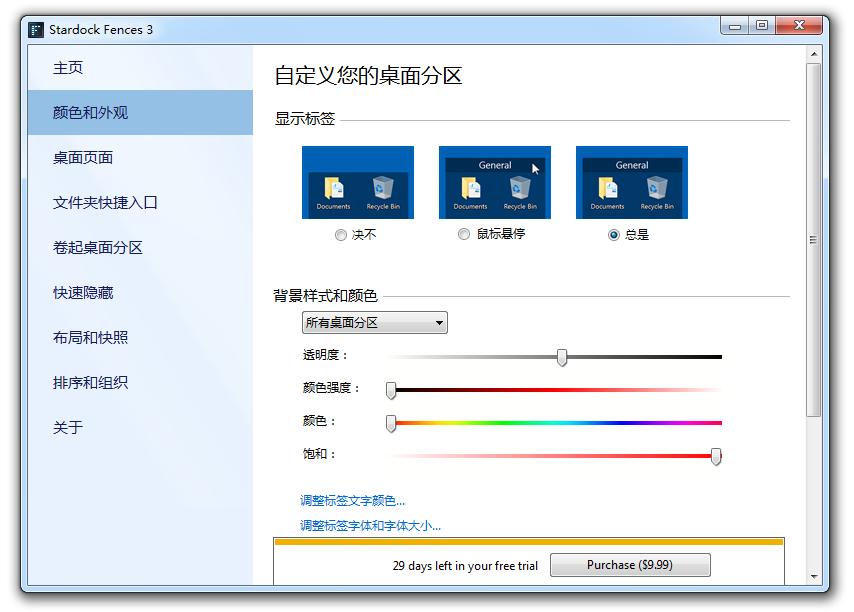Click the no-label fence preview thumbnail
The height and width of the screenshot is (612, 854).
click(358, 182)
